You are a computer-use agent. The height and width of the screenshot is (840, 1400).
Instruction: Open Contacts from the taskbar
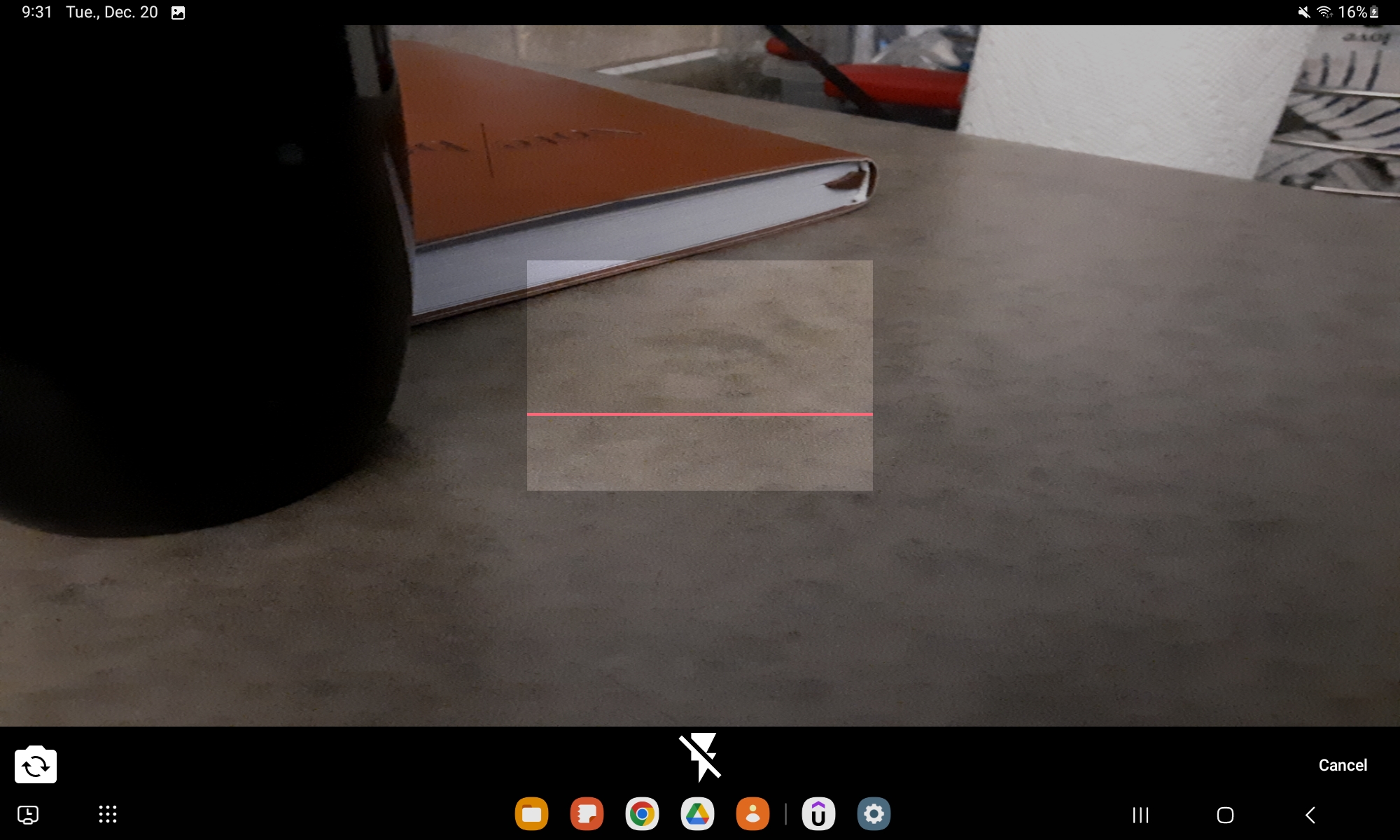click(752, 814)
